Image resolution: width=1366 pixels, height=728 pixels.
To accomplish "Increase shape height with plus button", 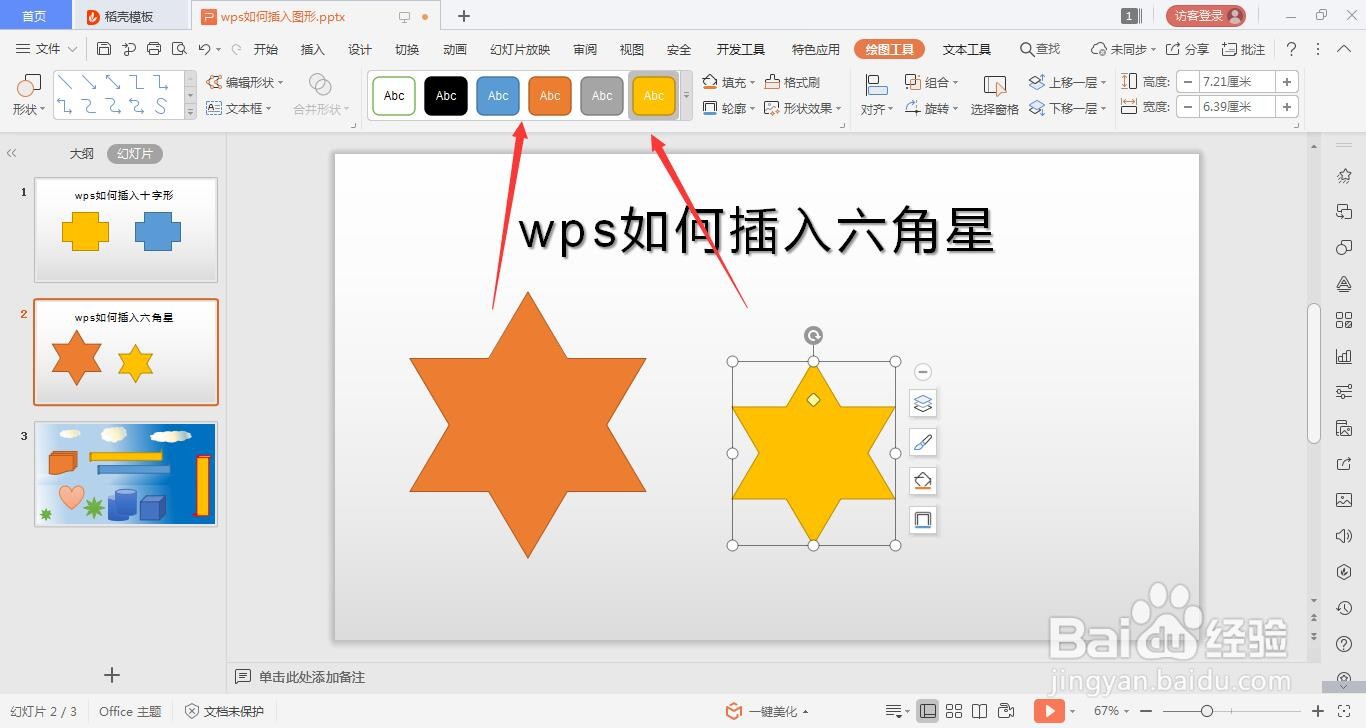I will pos(1287,82).
